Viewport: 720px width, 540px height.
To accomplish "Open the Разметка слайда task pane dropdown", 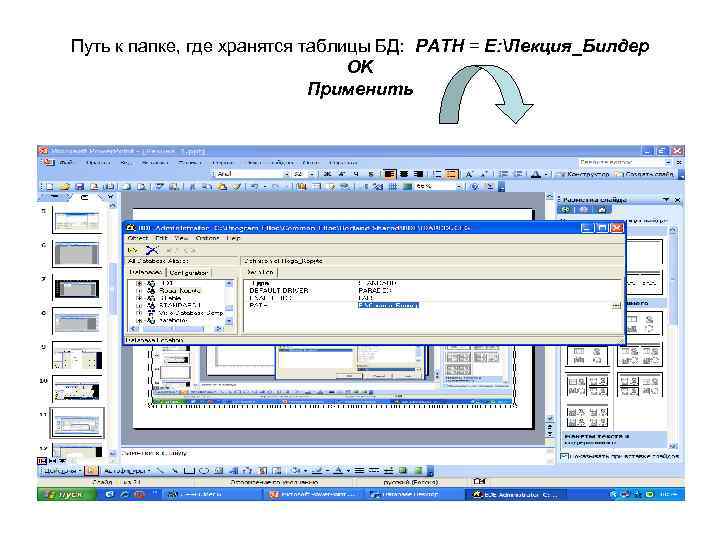I will pos(666,200).
